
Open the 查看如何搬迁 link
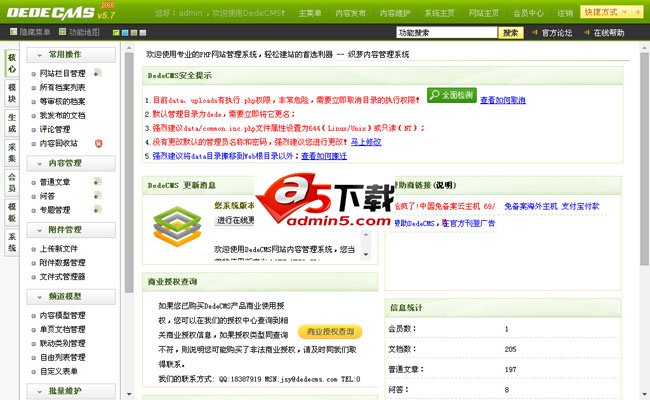click(324, 156)
